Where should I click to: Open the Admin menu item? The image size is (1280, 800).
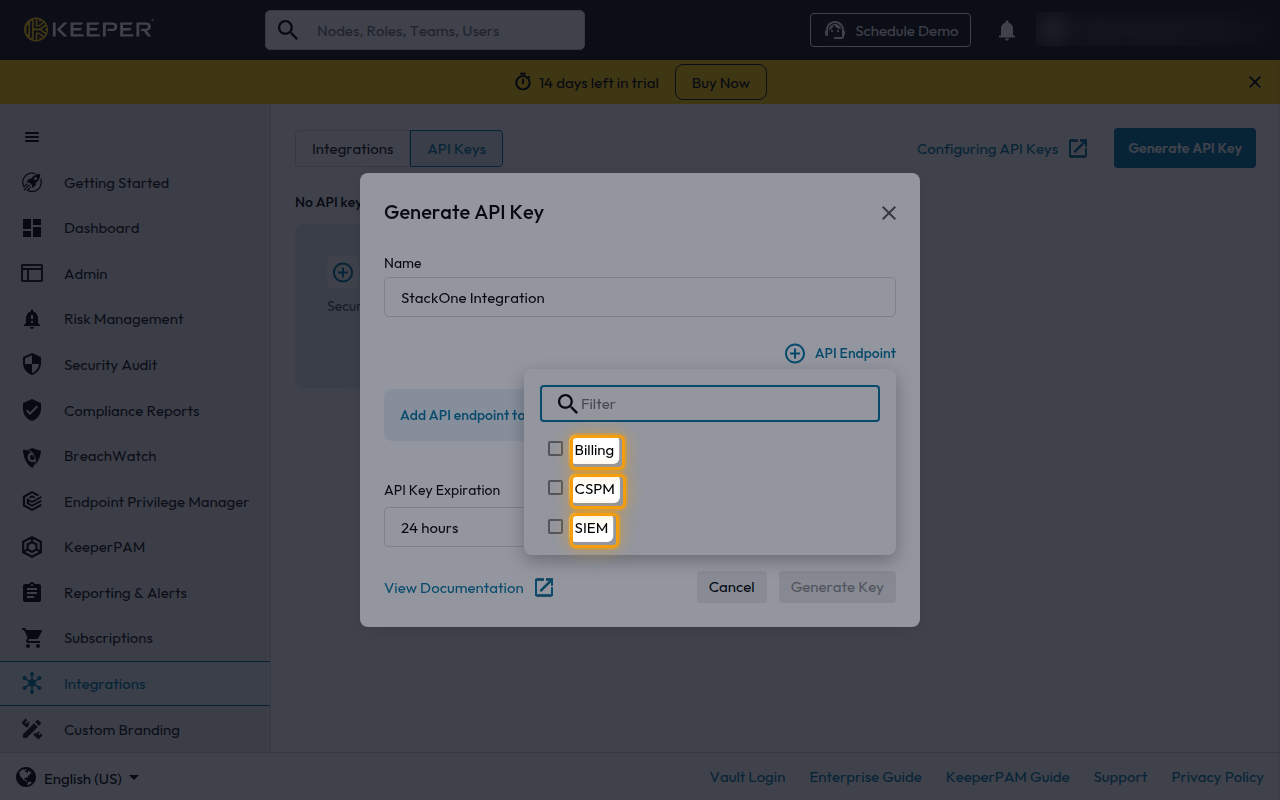pyautogui.click(x=135, y=273)
